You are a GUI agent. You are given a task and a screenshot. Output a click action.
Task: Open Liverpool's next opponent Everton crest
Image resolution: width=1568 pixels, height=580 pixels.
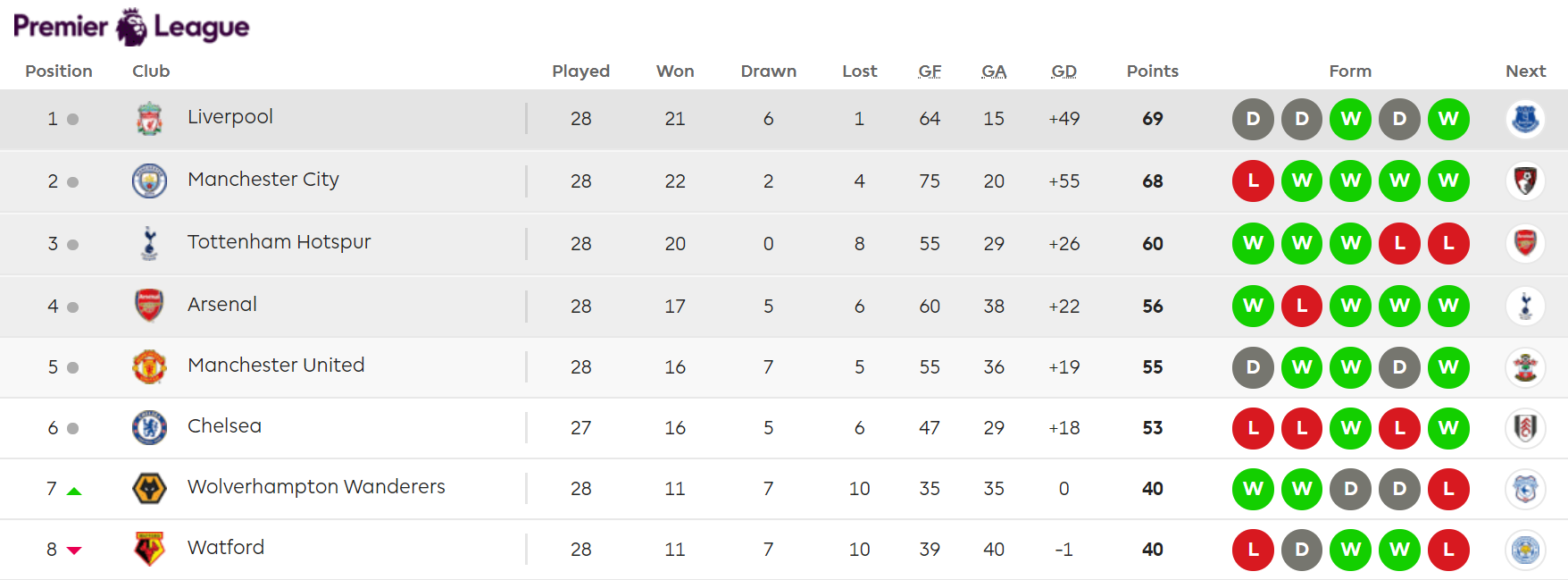pyautogui.click(x=1525, y=119)
